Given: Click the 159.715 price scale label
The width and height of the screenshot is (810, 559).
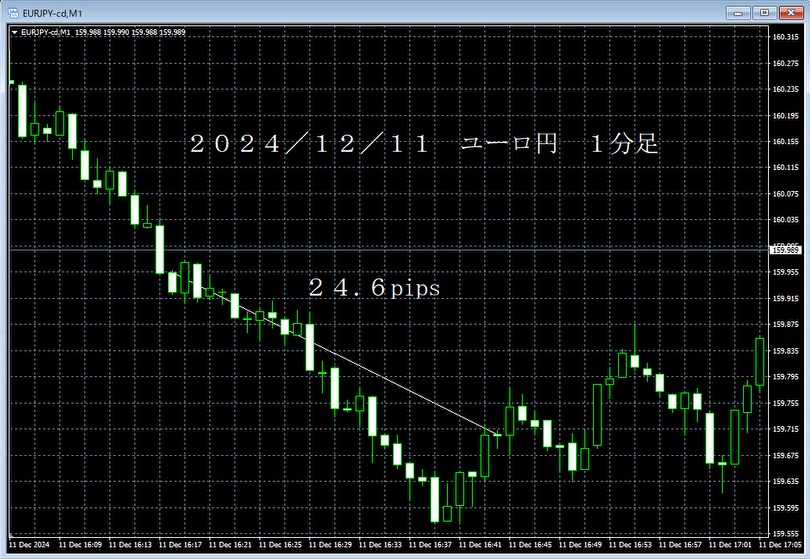Looking at the screenshot, I should click(x=785, y=429).
